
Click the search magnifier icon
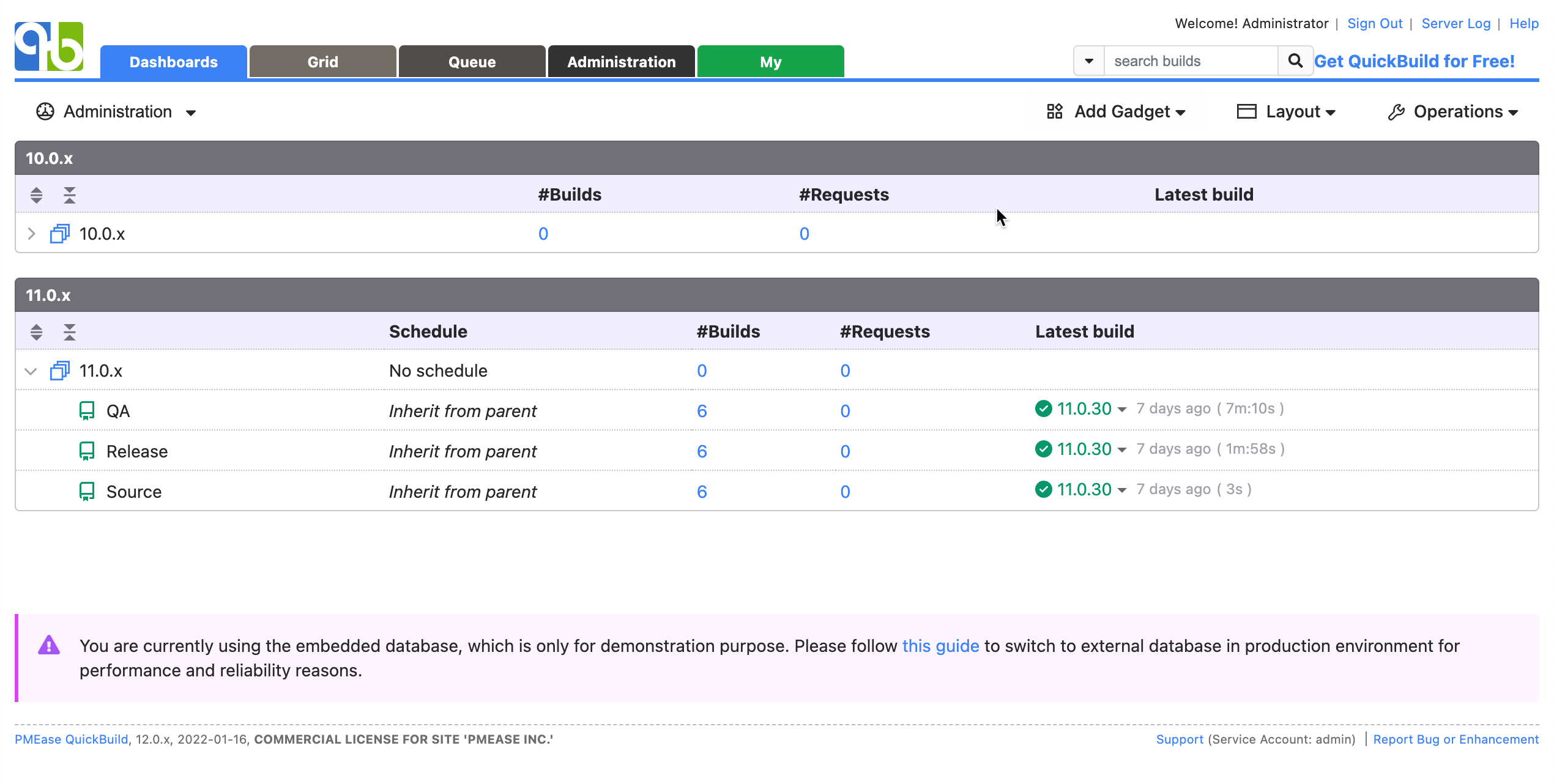tap(1295, 61)
